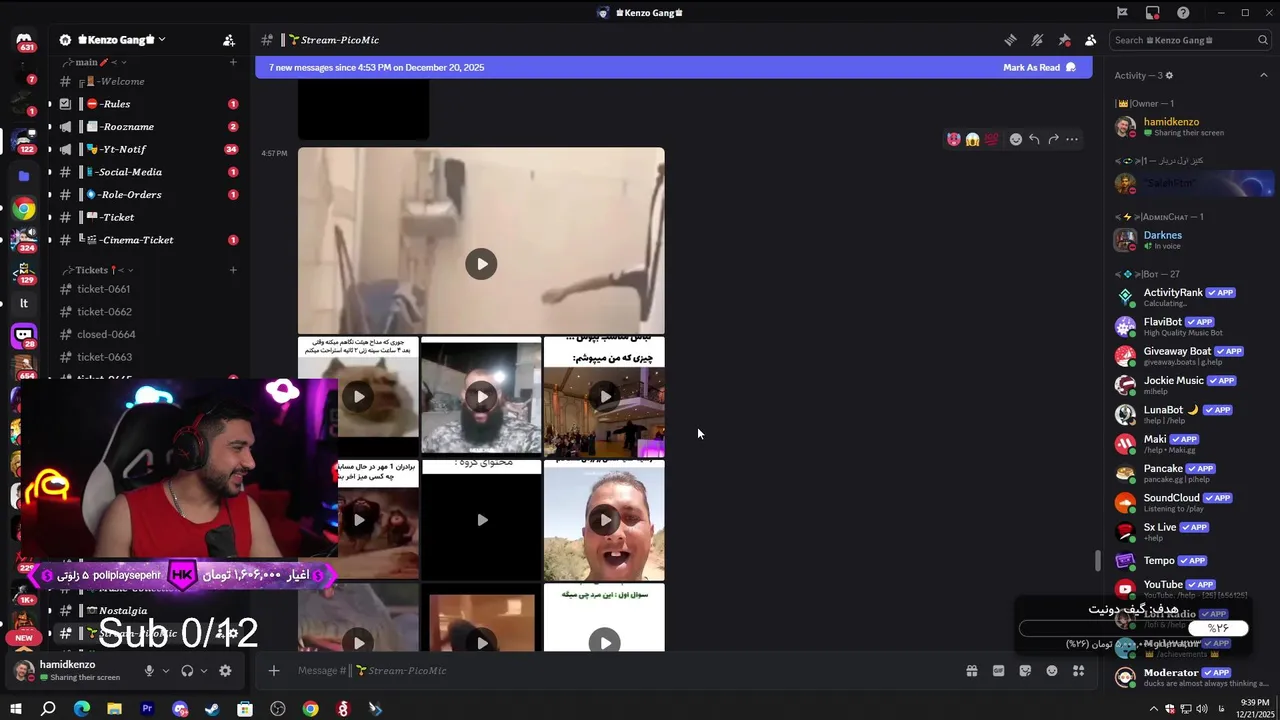
Task: Open headphone output options arrow
Action: pyautogui.click(x=204, y=671)
